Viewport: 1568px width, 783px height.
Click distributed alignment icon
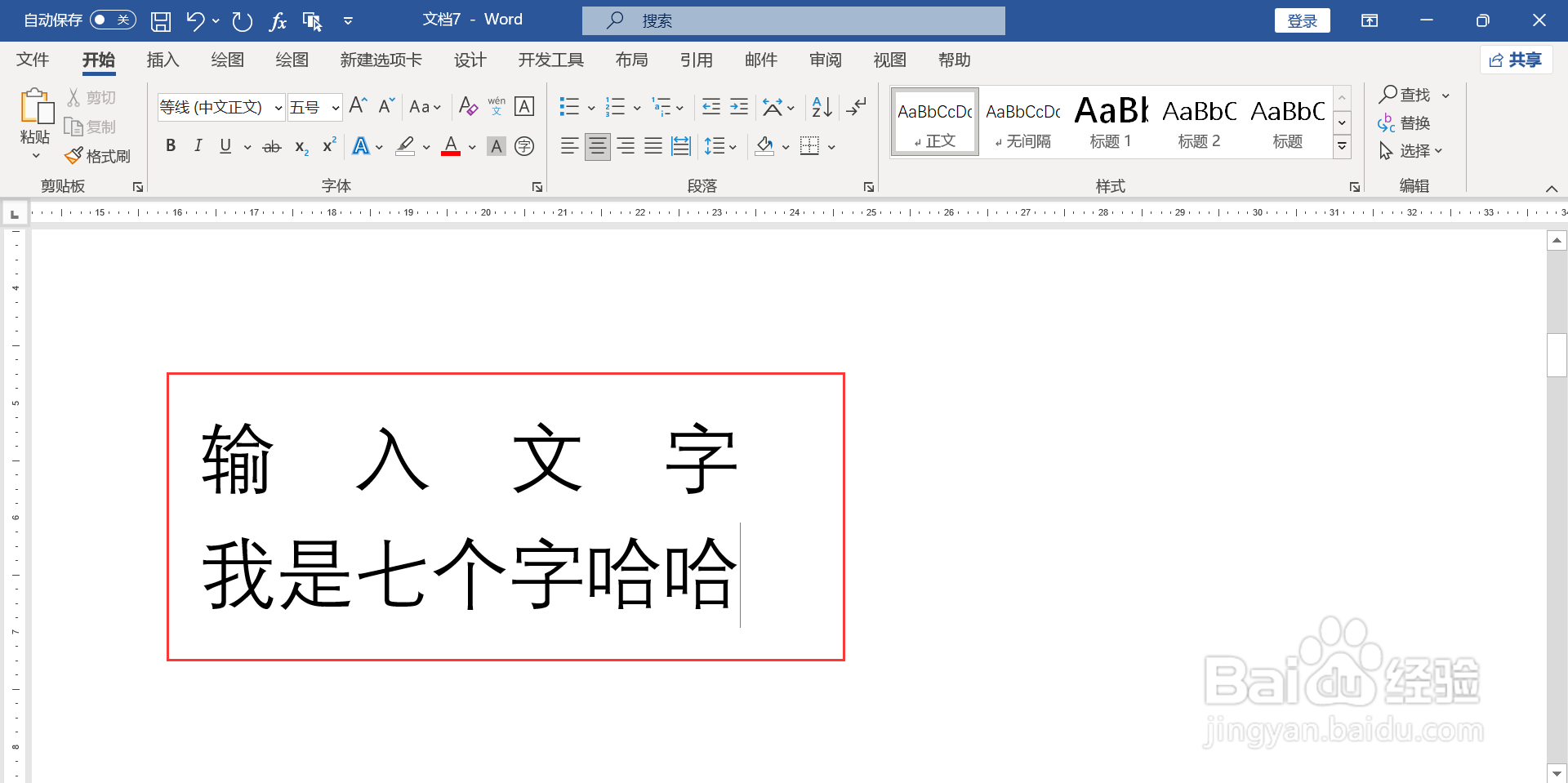click(681, 146)
